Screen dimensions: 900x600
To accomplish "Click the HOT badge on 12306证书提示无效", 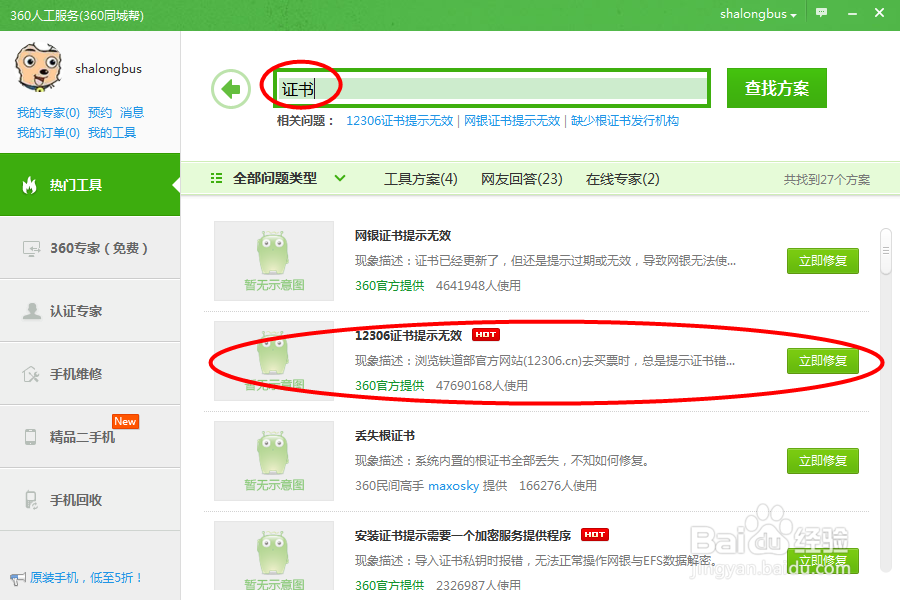I will [486, 334].
